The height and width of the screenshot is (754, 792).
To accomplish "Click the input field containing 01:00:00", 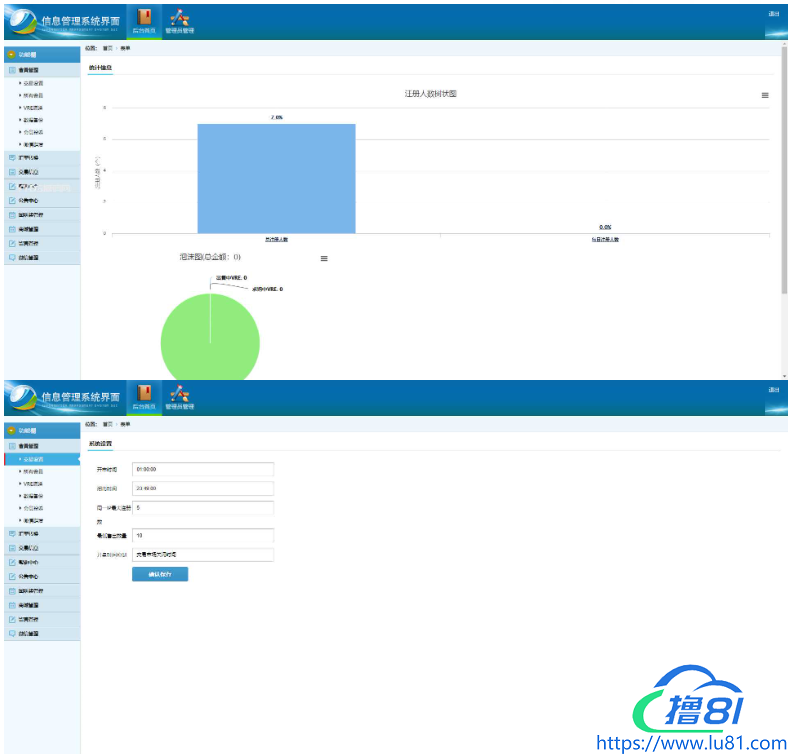I will 202,469.
